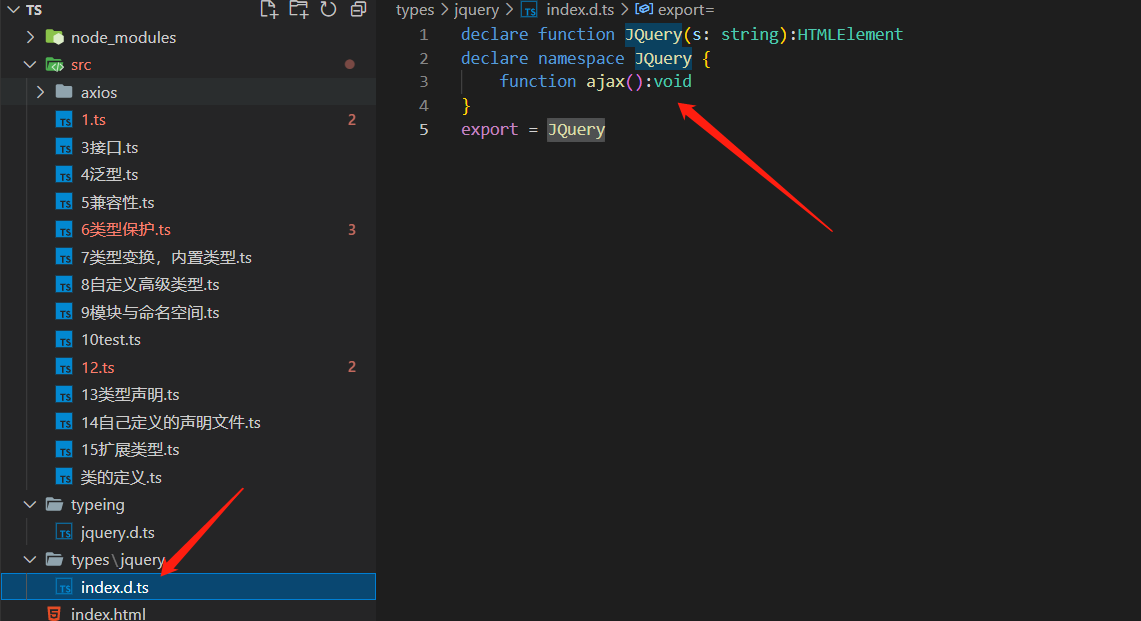Click the ajax function name on line 3
Screen dimensions: 1141x621
[x=605, y=82]
